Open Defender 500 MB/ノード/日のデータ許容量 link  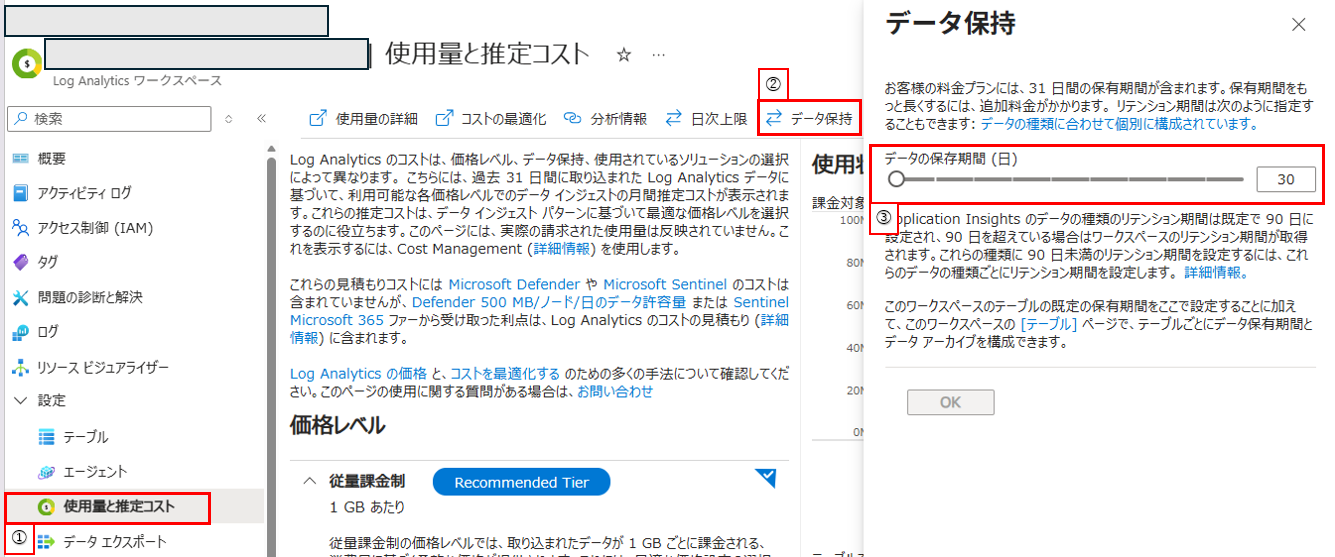(x=549, y=302)
